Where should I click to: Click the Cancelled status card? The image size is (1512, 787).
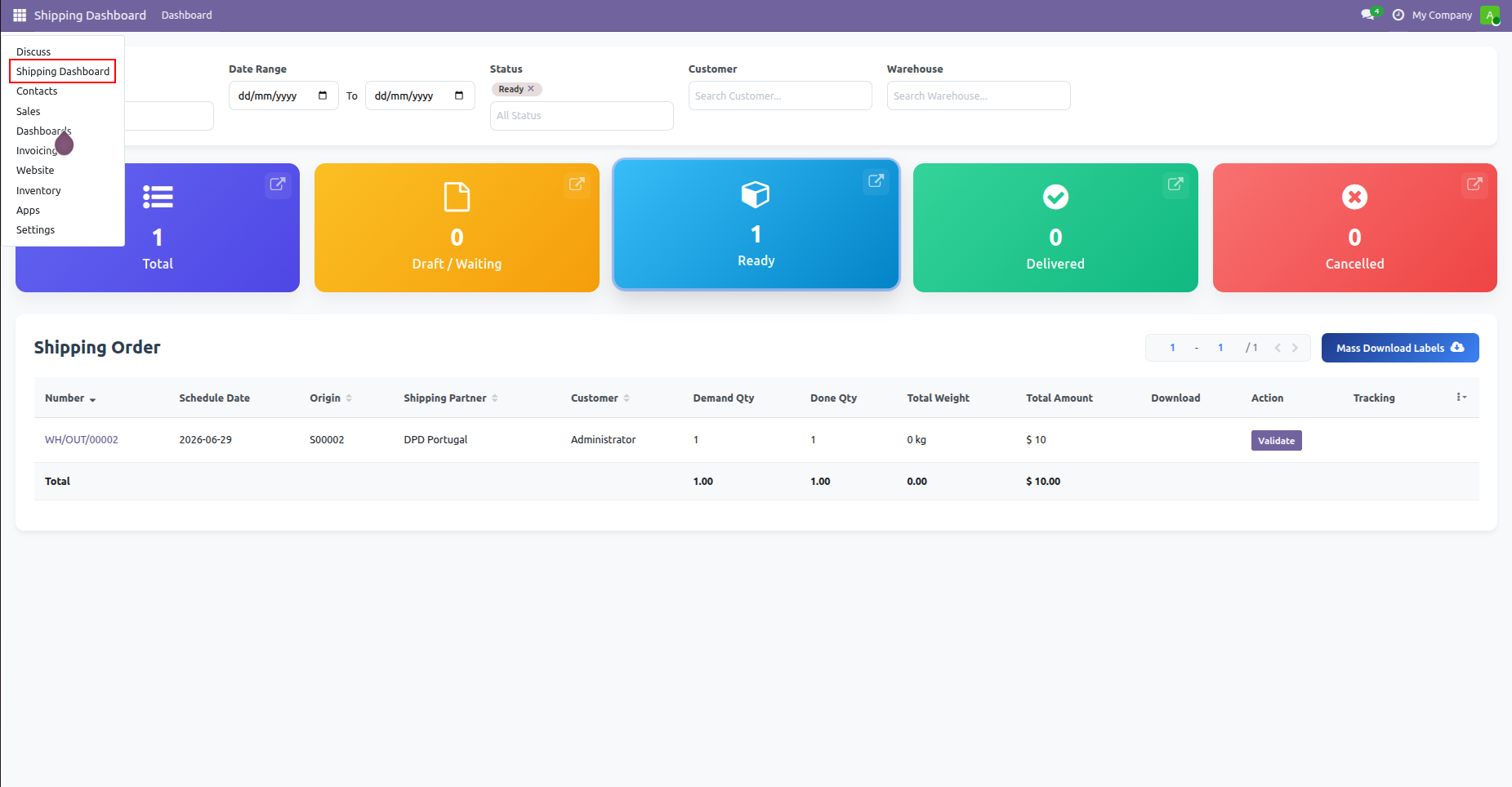1354,228
